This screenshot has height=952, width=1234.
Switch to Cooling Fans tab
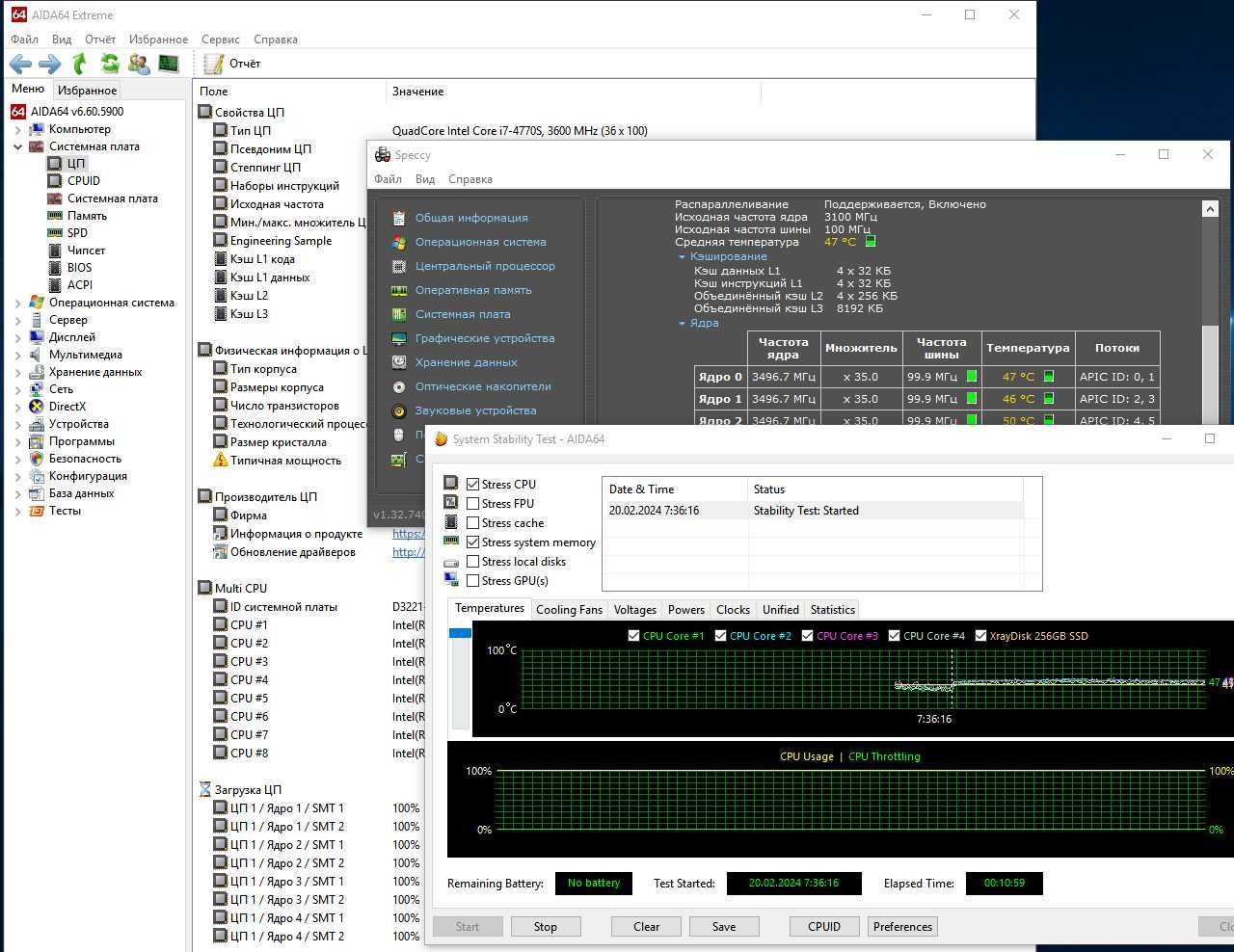569,610
